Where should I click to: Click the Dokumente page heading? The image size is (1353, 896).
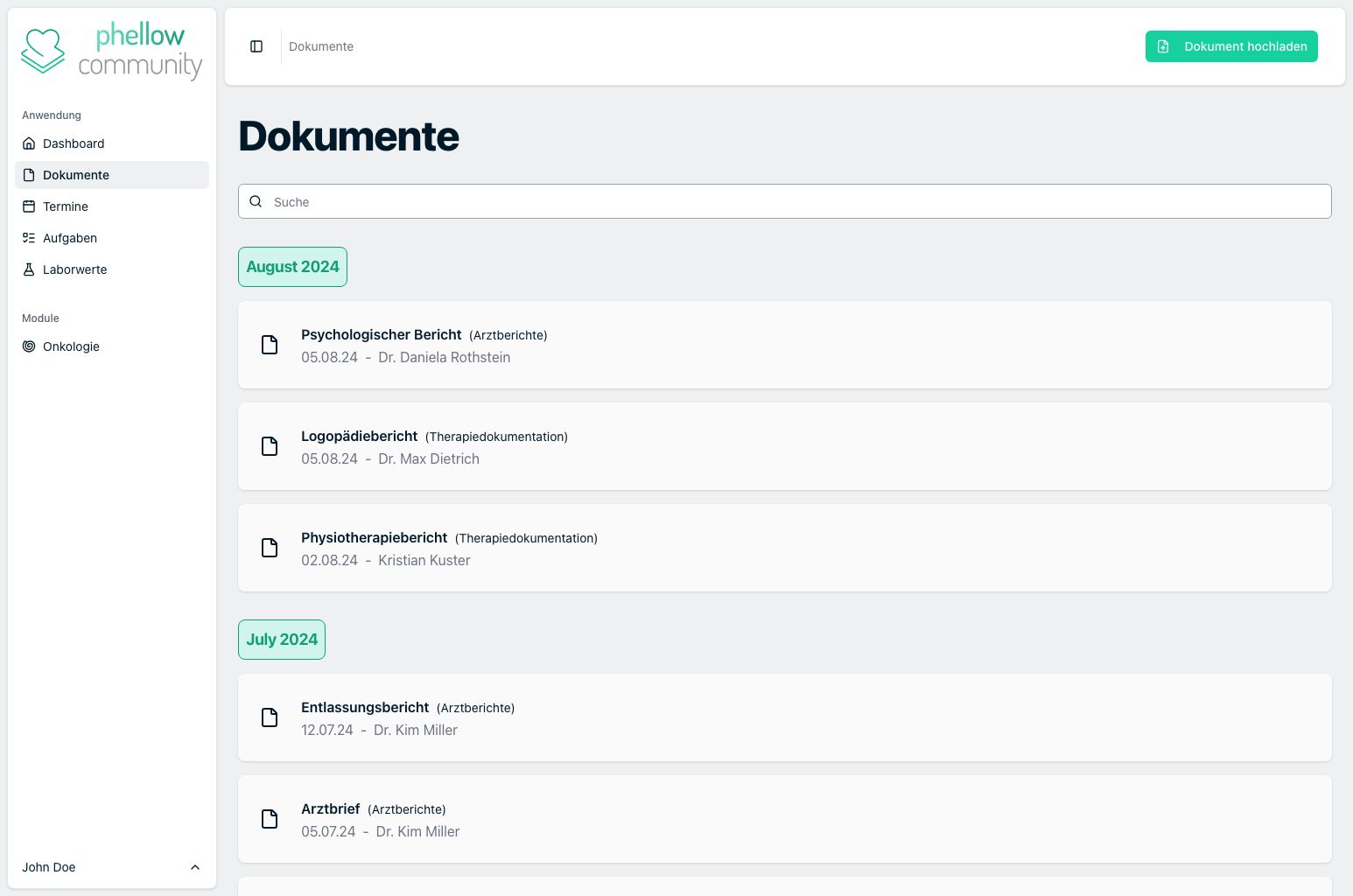(349, 136)
